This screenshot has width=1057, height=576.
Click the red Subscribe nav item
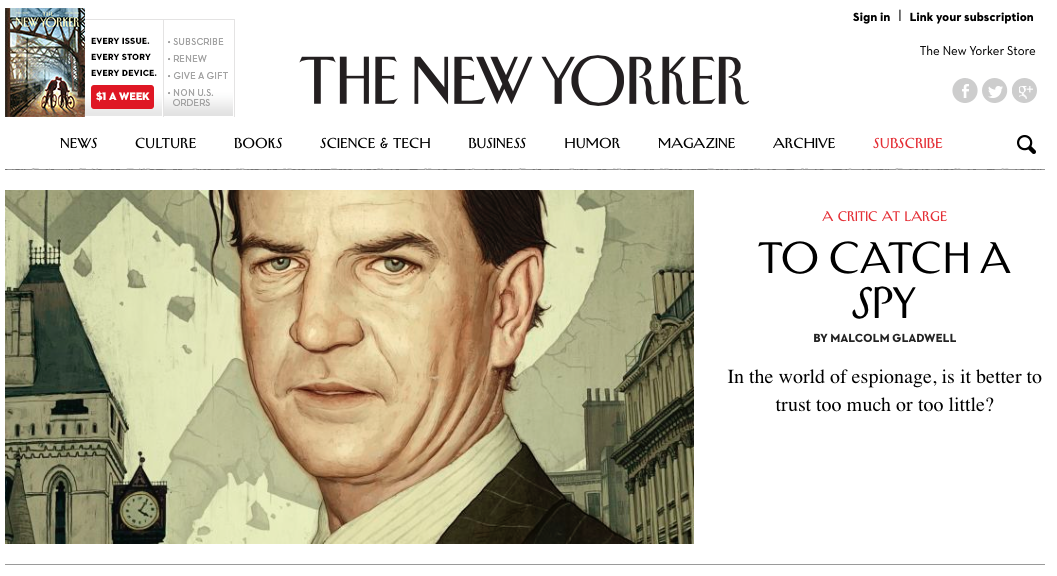[907, 143]
